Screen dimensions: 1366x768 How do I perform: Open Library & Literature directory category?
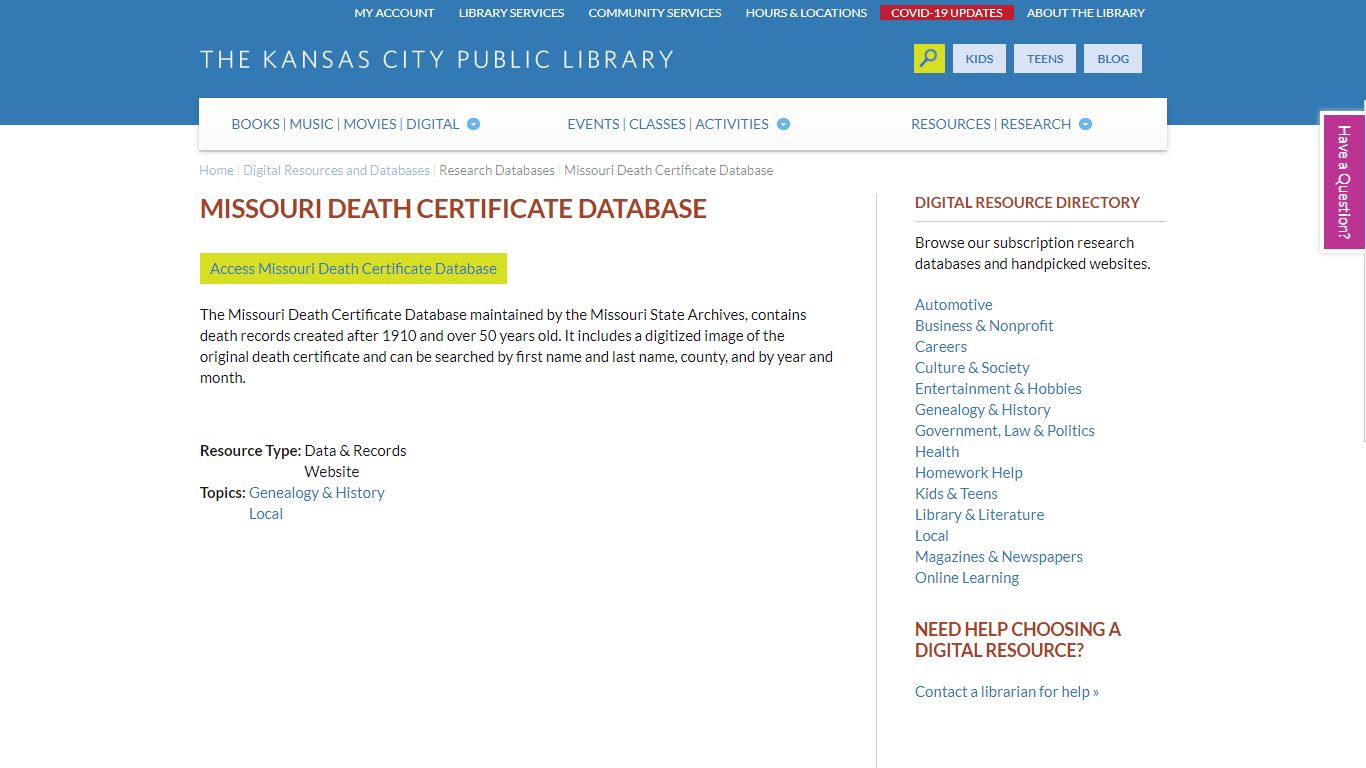pos(979,515)
